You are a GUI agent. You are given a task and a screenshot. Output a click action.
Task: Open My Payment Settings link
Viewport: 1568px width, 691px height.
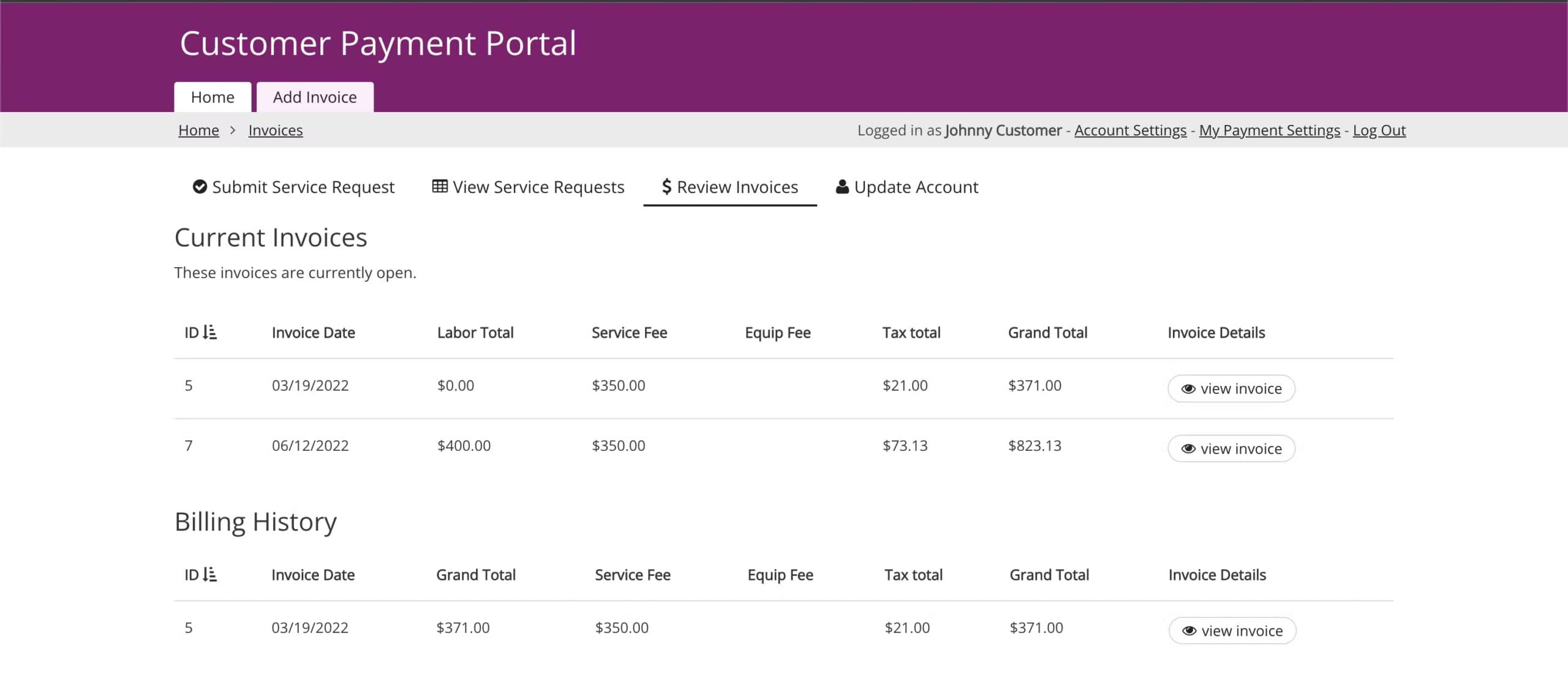pos(1269,130)
